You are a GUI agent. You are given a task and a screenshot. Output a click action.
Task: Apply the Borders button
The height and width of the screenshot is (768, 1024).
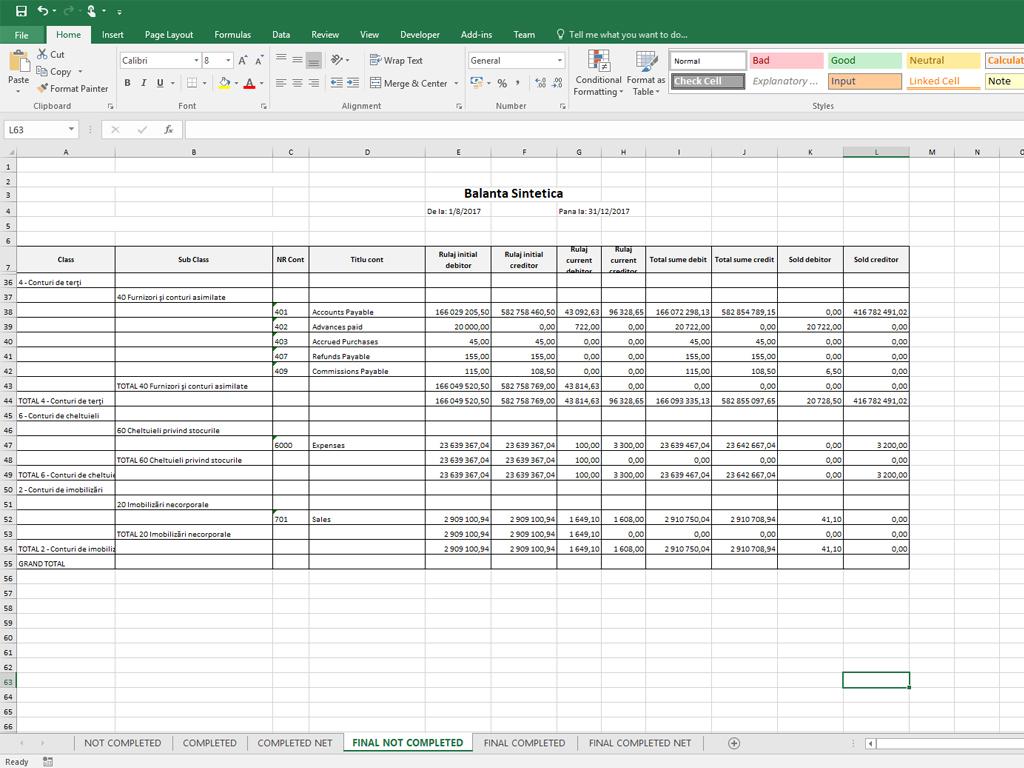click(192, 83)
